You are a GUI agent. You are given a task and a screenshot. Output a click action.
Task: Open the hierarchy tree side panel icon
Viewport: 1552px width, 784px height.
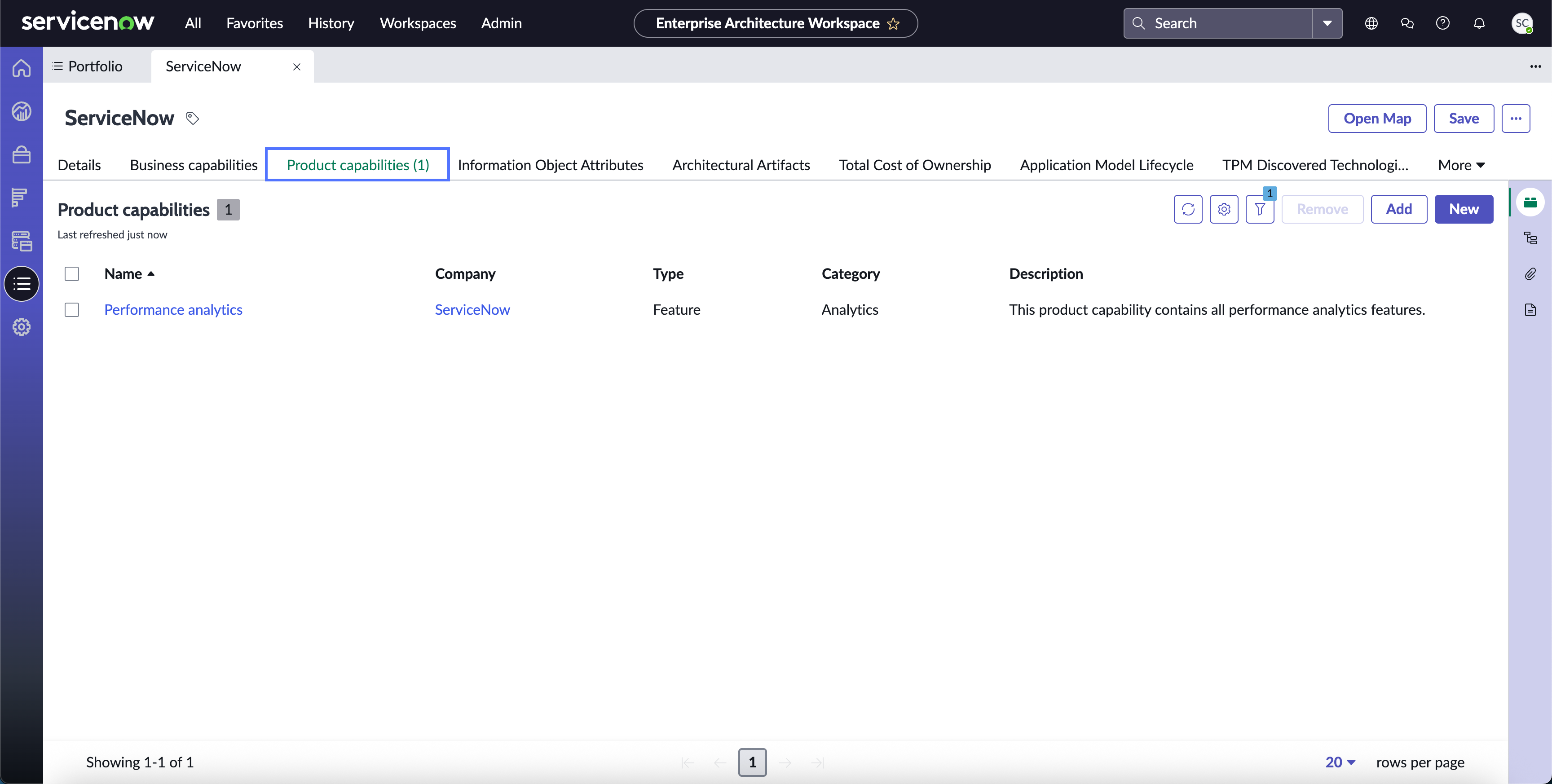[x=1530, y=238]
